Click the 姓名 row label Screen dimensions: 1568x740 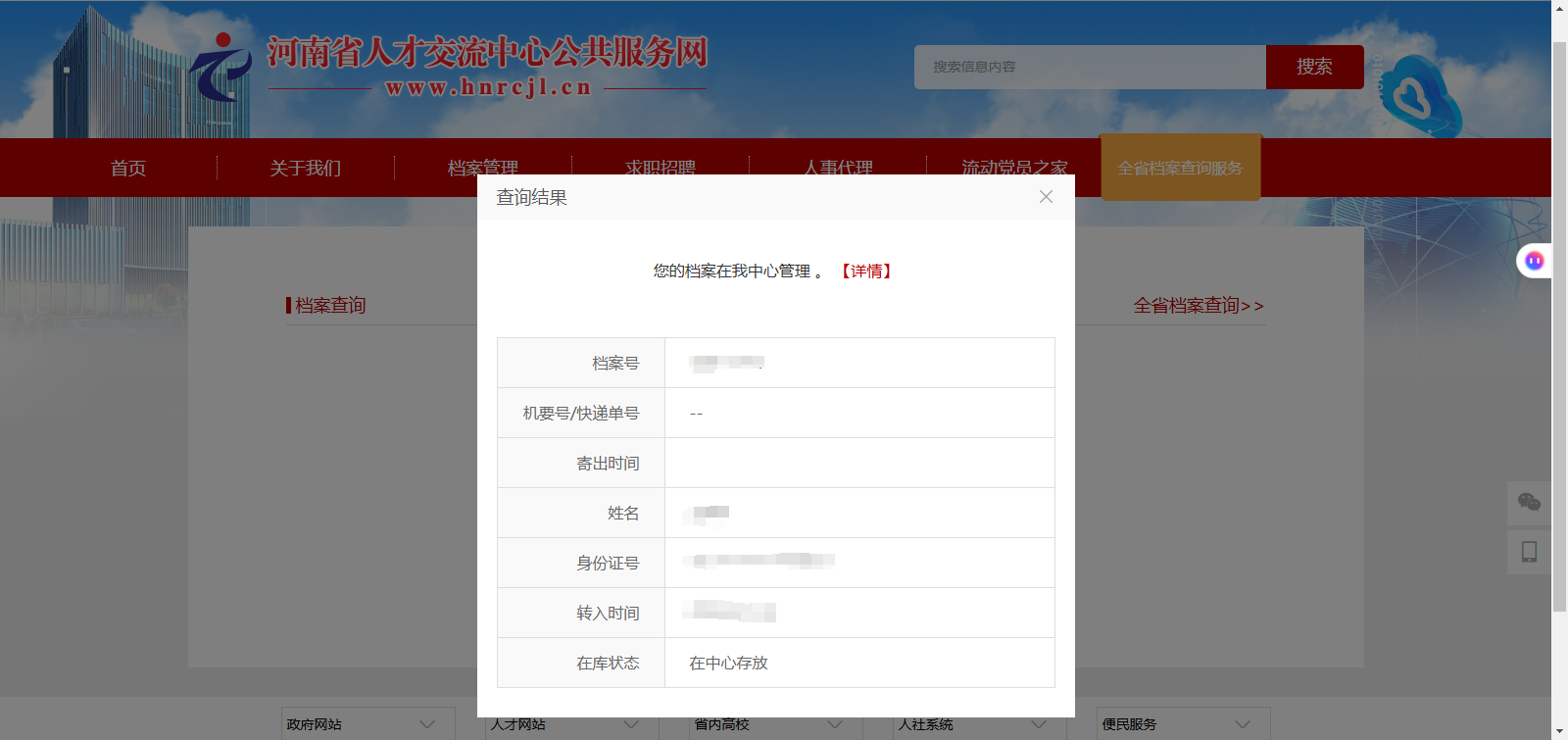pyautogui.click(x=623, y=514)
